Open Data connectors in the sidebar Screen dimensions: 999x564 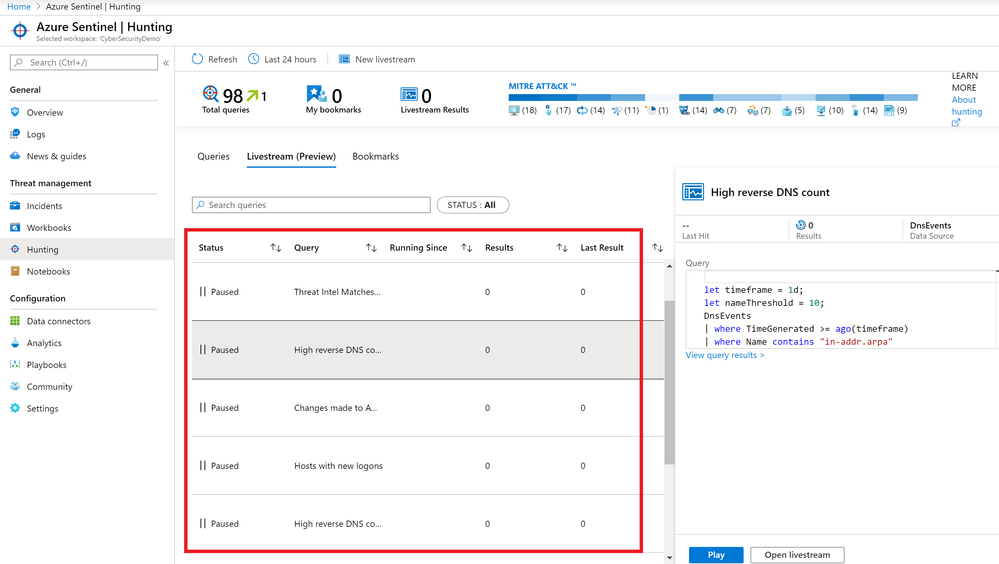coord(59,321)
